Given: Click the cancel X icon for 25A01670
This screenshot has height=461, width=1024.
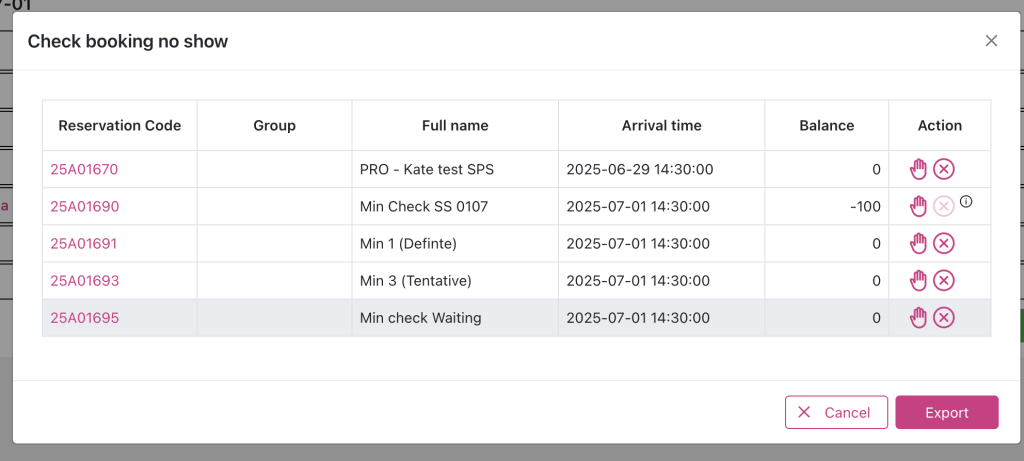Looking at the screenshot, I should coord(944,169).
